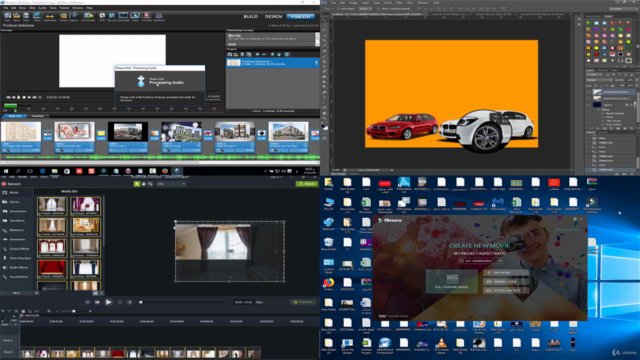Hide the top layer in Photoshop Layers
Image resolution: width=640 pixels, height=360 pixels.
[589, 92]
